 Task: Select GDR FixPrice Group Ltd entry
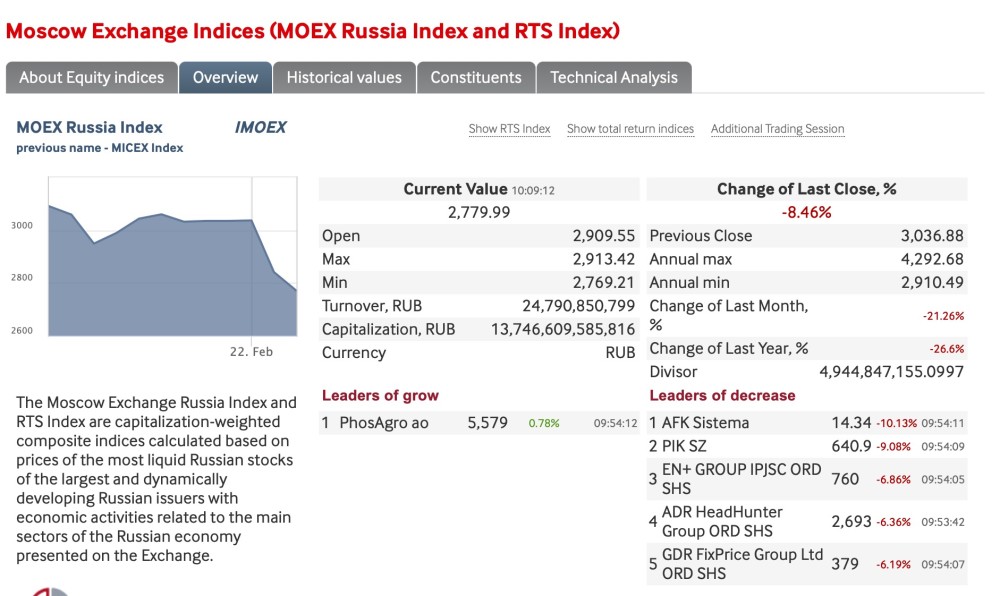(x=741, y=564)
